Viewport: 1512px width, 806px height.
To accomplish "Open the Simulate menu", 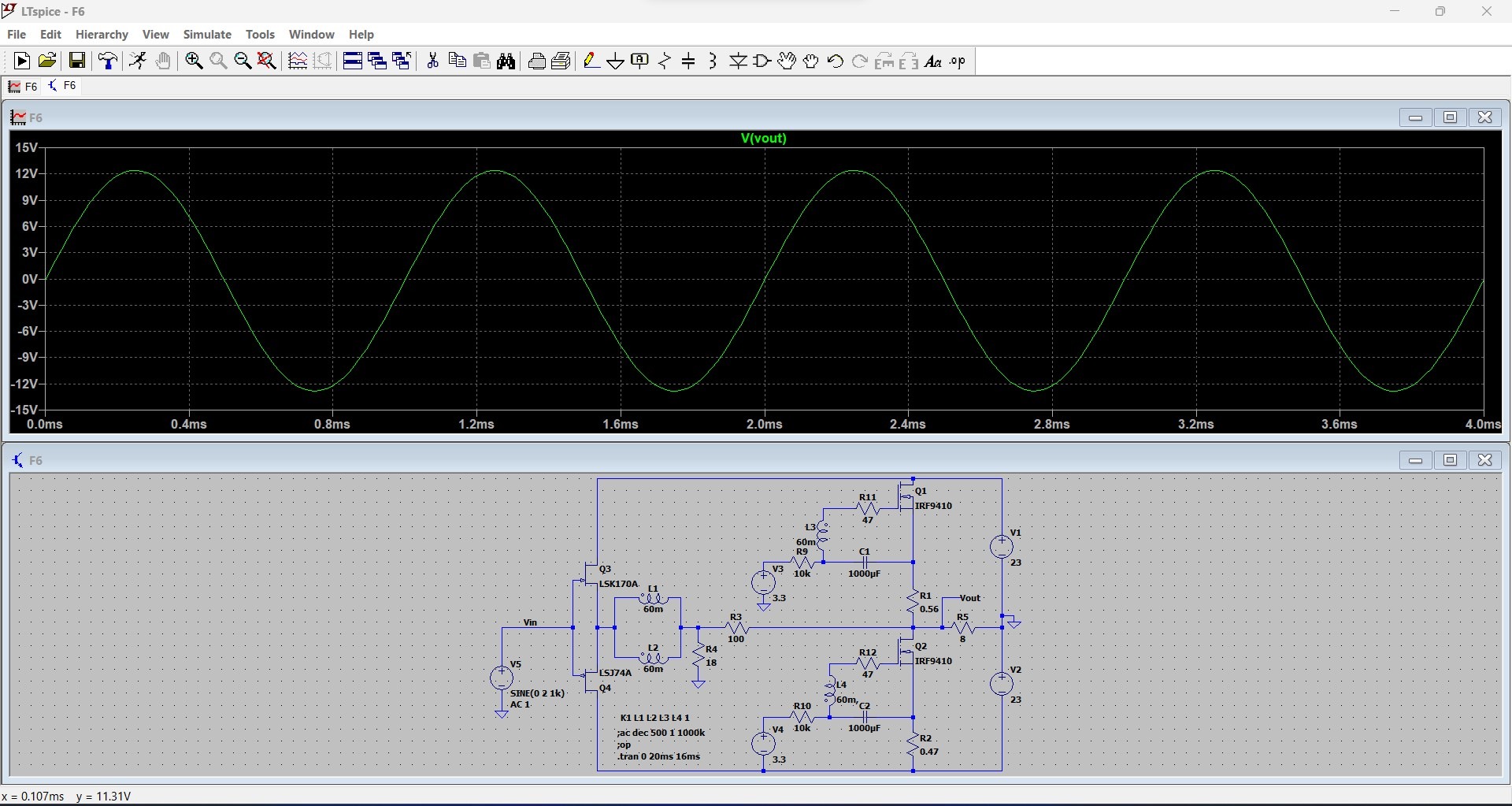I will 207,35.
